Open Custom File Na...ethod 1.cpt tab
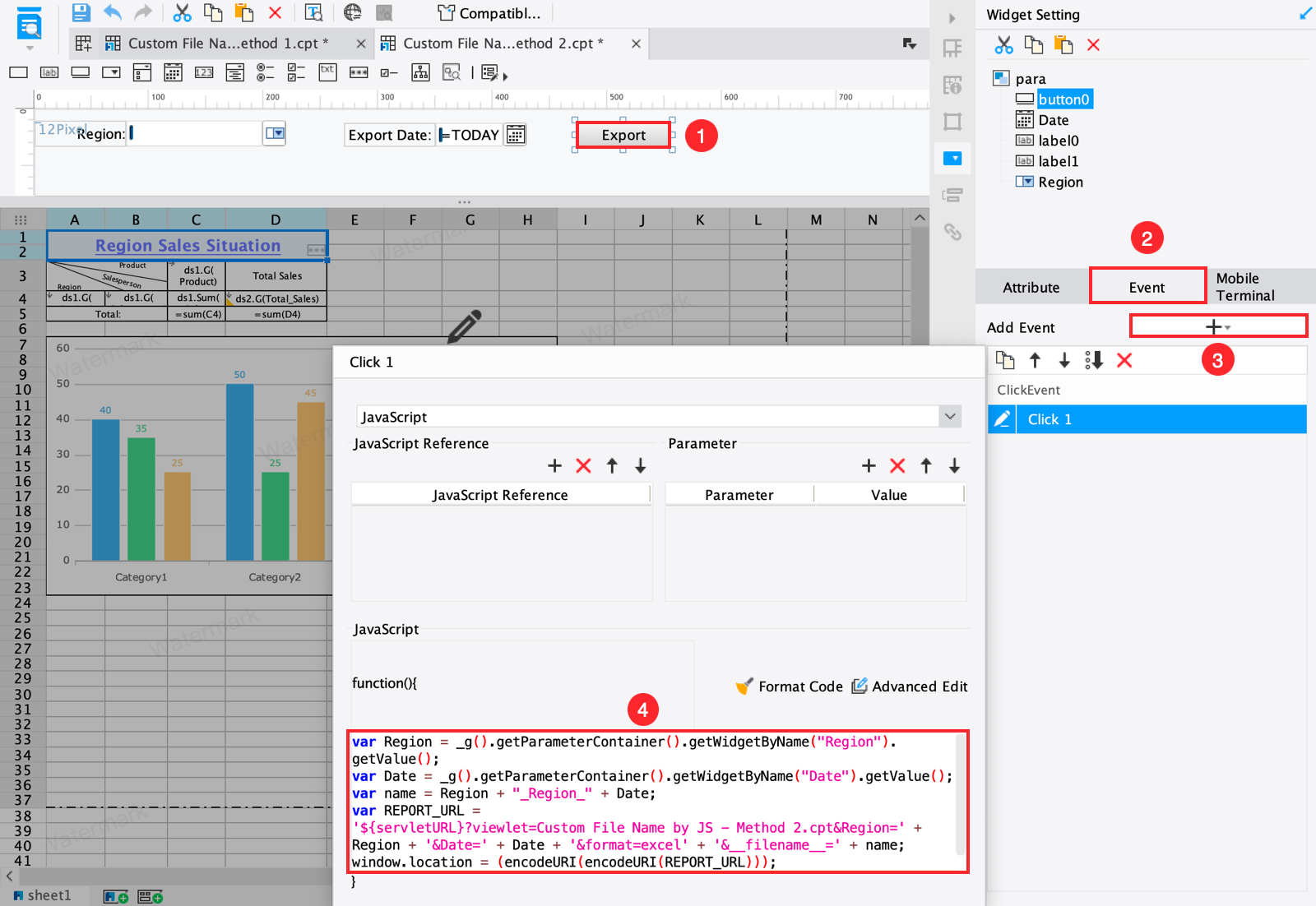1316x906 pixels. tap(228, 43)
